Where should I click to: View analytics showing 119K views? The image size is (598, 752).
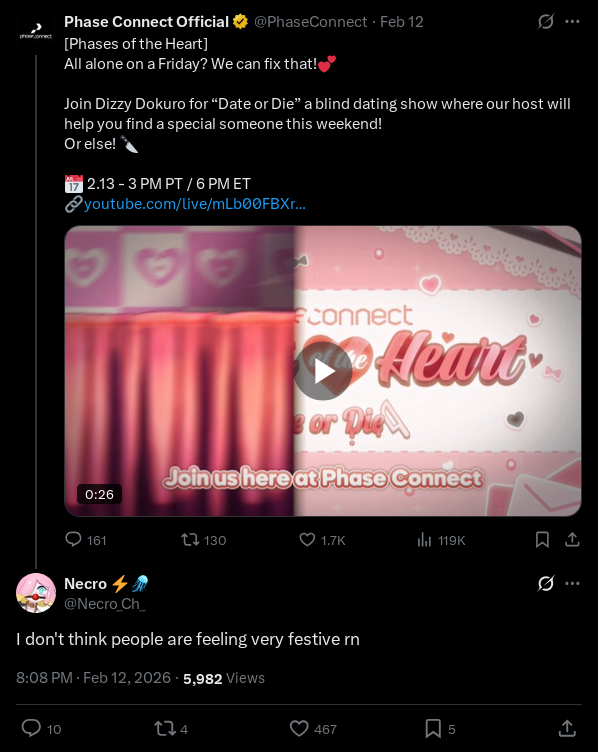coord(441,540)
